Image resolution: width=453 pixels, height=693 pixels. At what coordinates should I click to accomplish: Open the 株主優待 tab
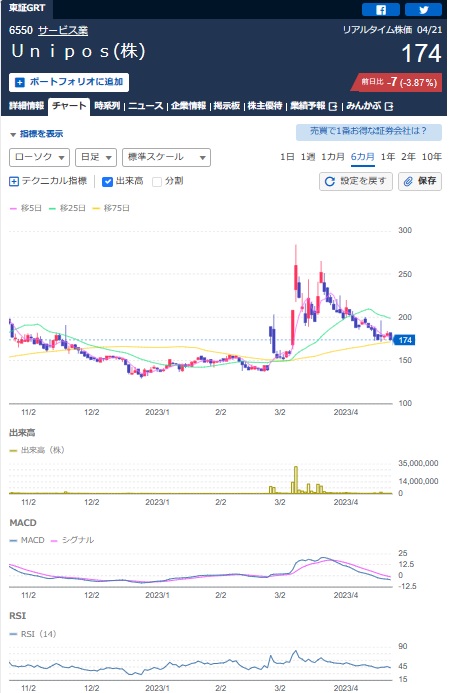pos(265,106)
